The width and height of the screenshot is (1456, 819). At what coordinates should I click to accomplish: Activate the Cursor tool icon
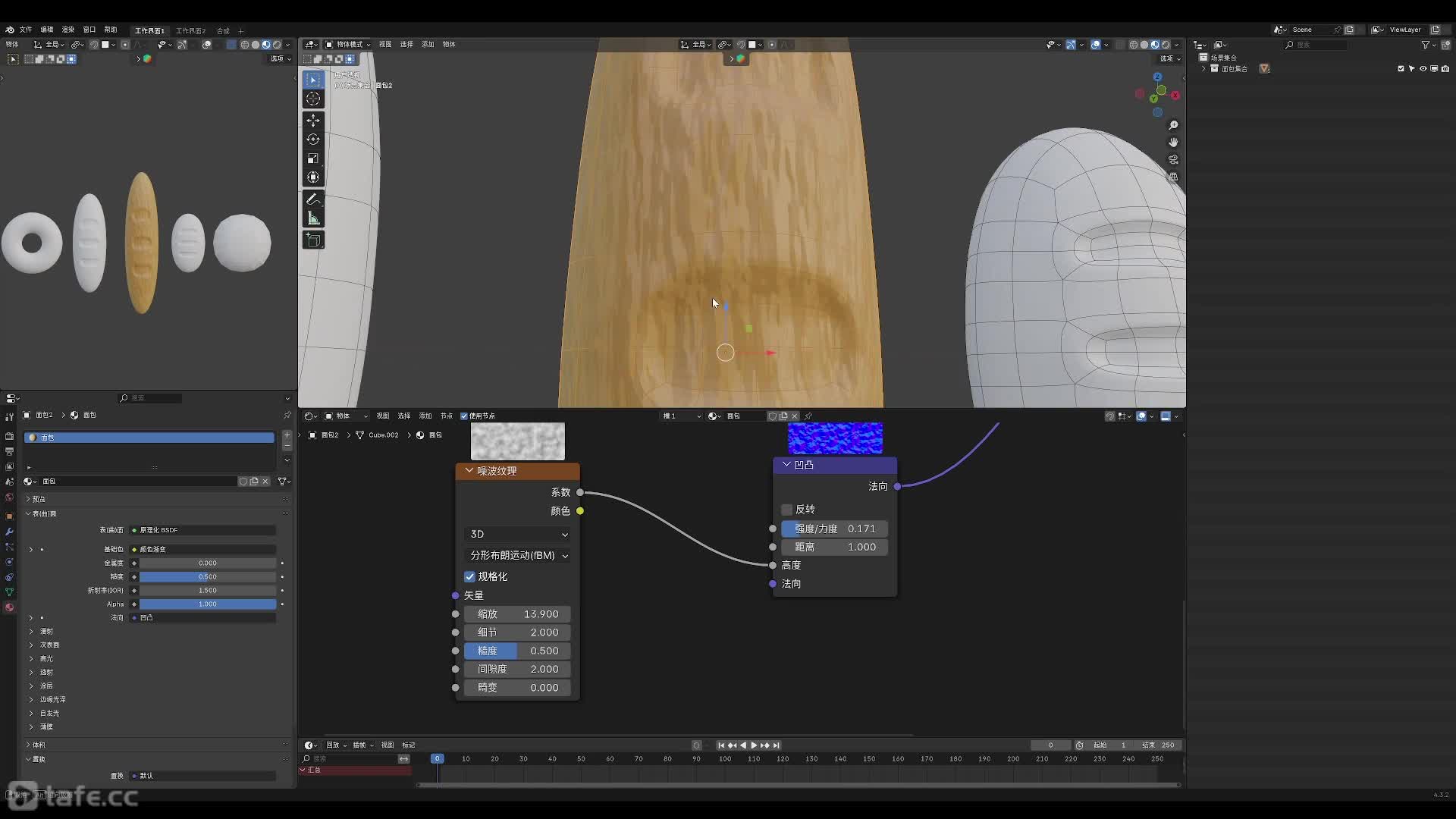313,99
